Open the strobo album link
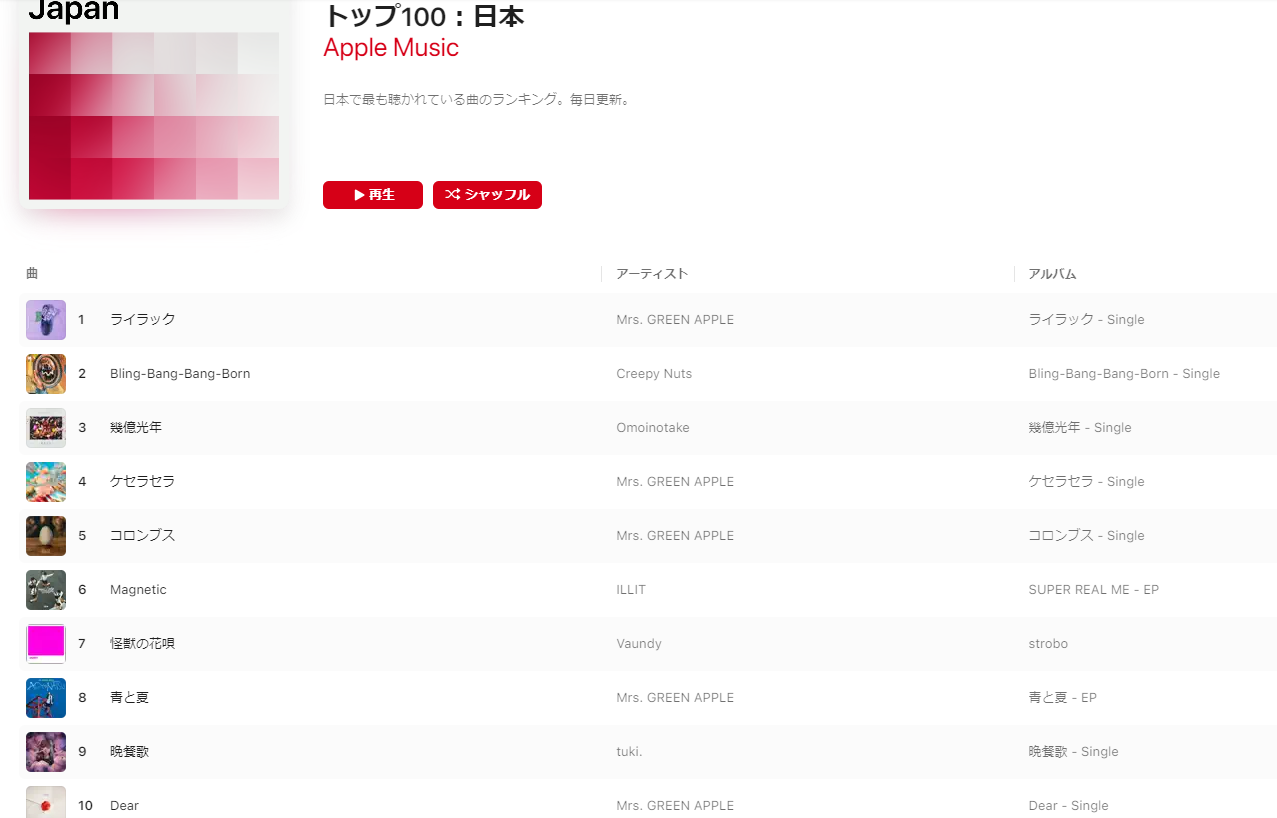This screenshot has width=1277, height=818. coord(1048,644)
